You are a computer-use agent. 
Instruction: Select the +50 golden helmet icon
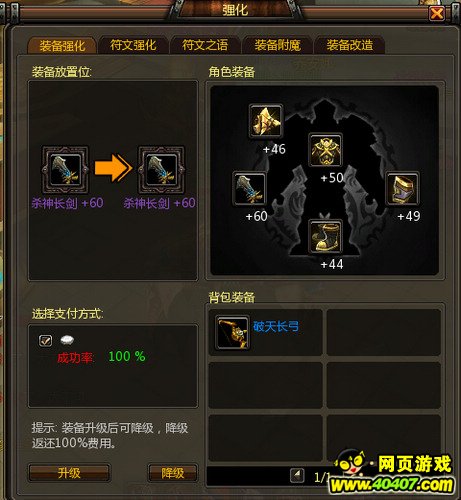(x=325, y=150)
